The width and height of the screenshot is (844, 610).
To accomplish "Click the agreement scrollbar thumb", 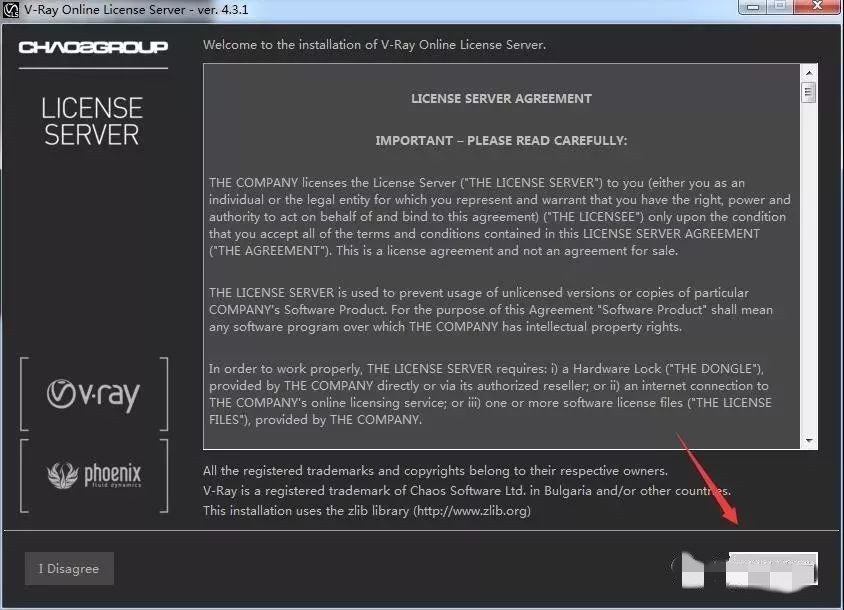I will click(x=808, y=92).
